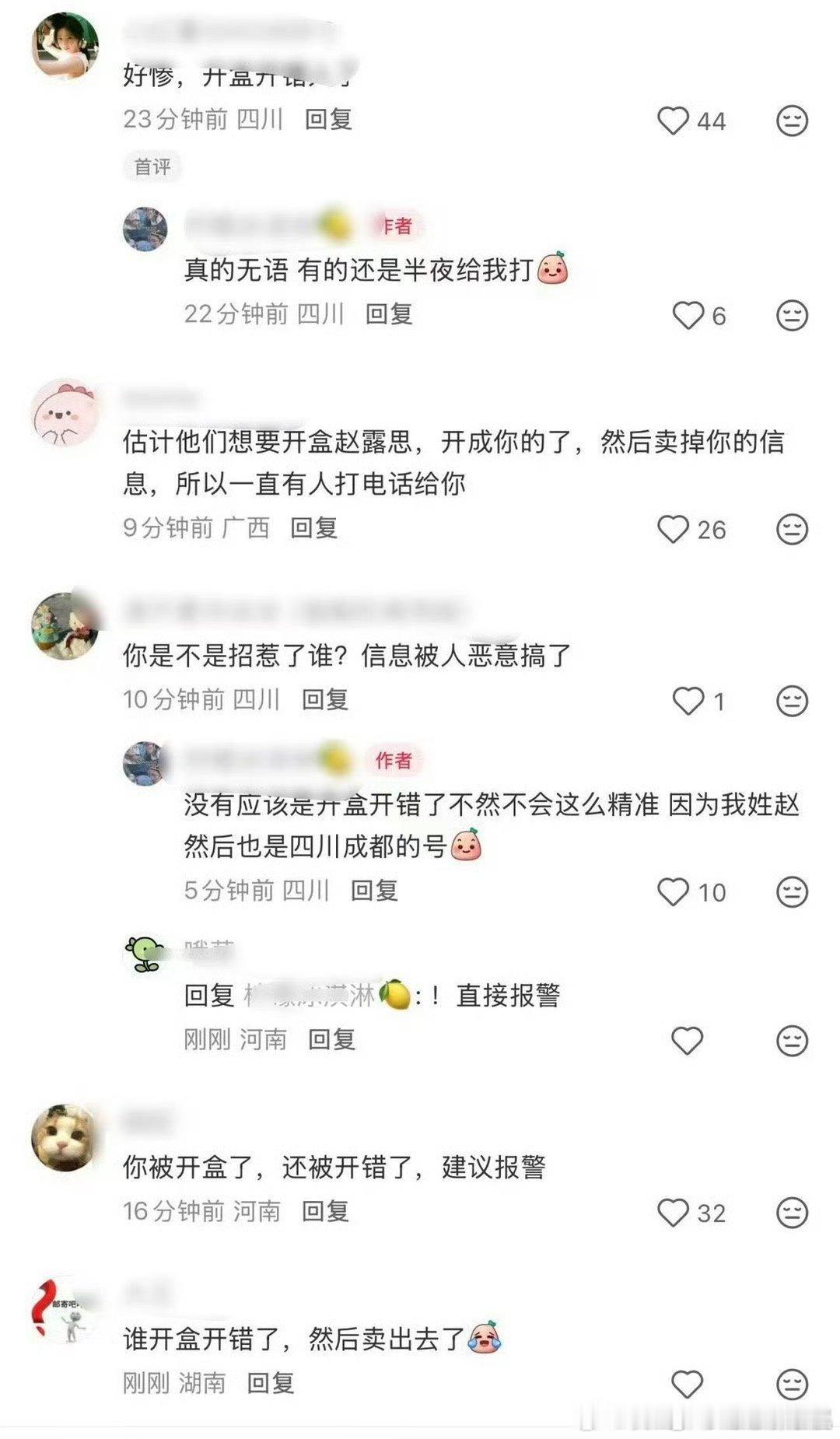Reply to the comment posted 23分钟前
This screenshot has height=1439, width=840.
point(328,119)
